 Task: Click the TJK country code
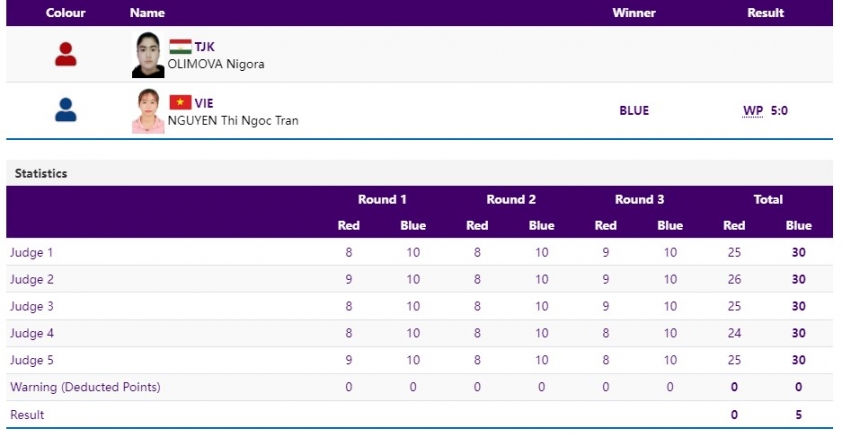click(205, 47)
